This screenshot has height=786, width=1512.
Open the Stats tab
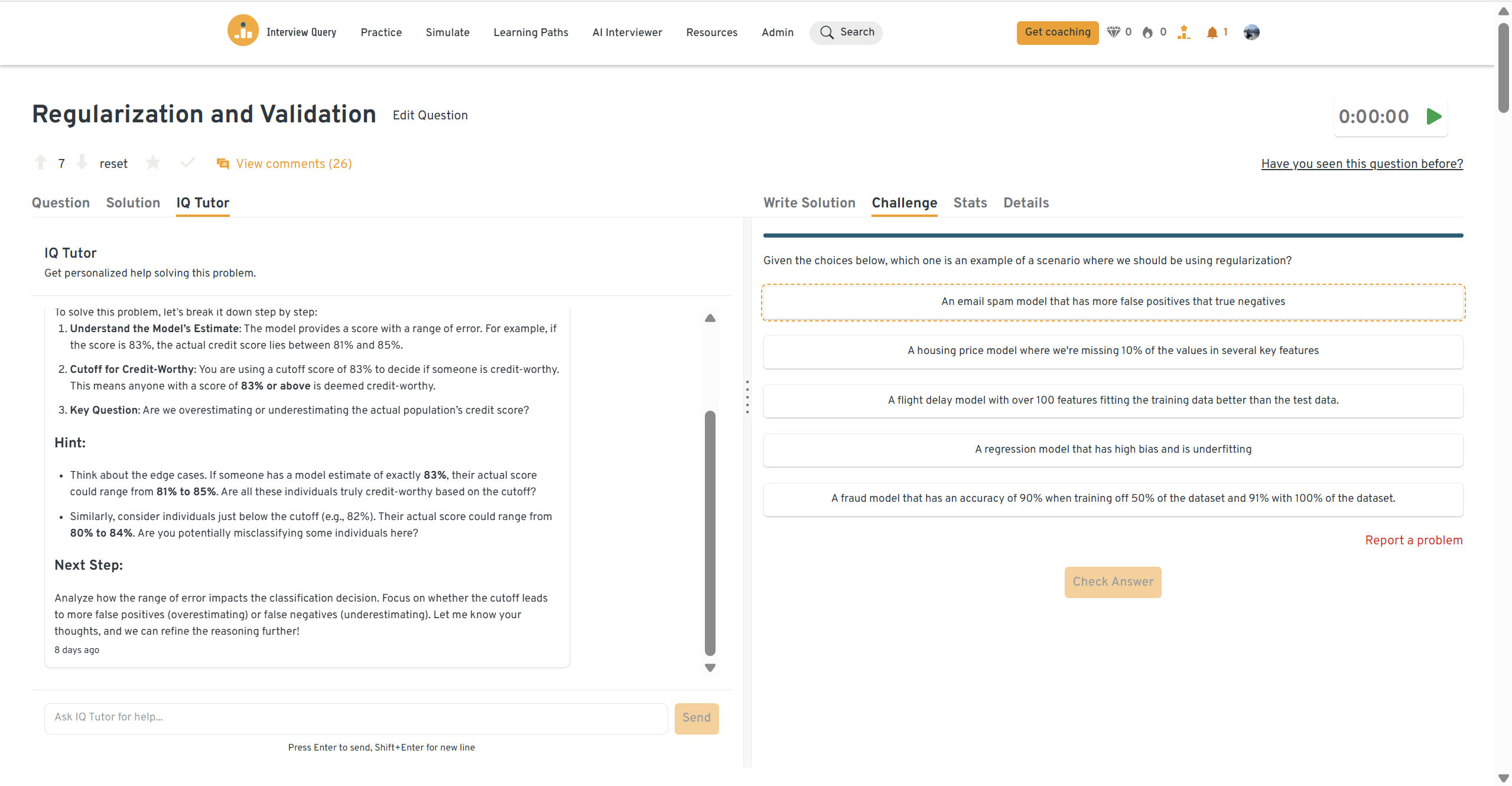pyautogui.click(x=970, y=203)
